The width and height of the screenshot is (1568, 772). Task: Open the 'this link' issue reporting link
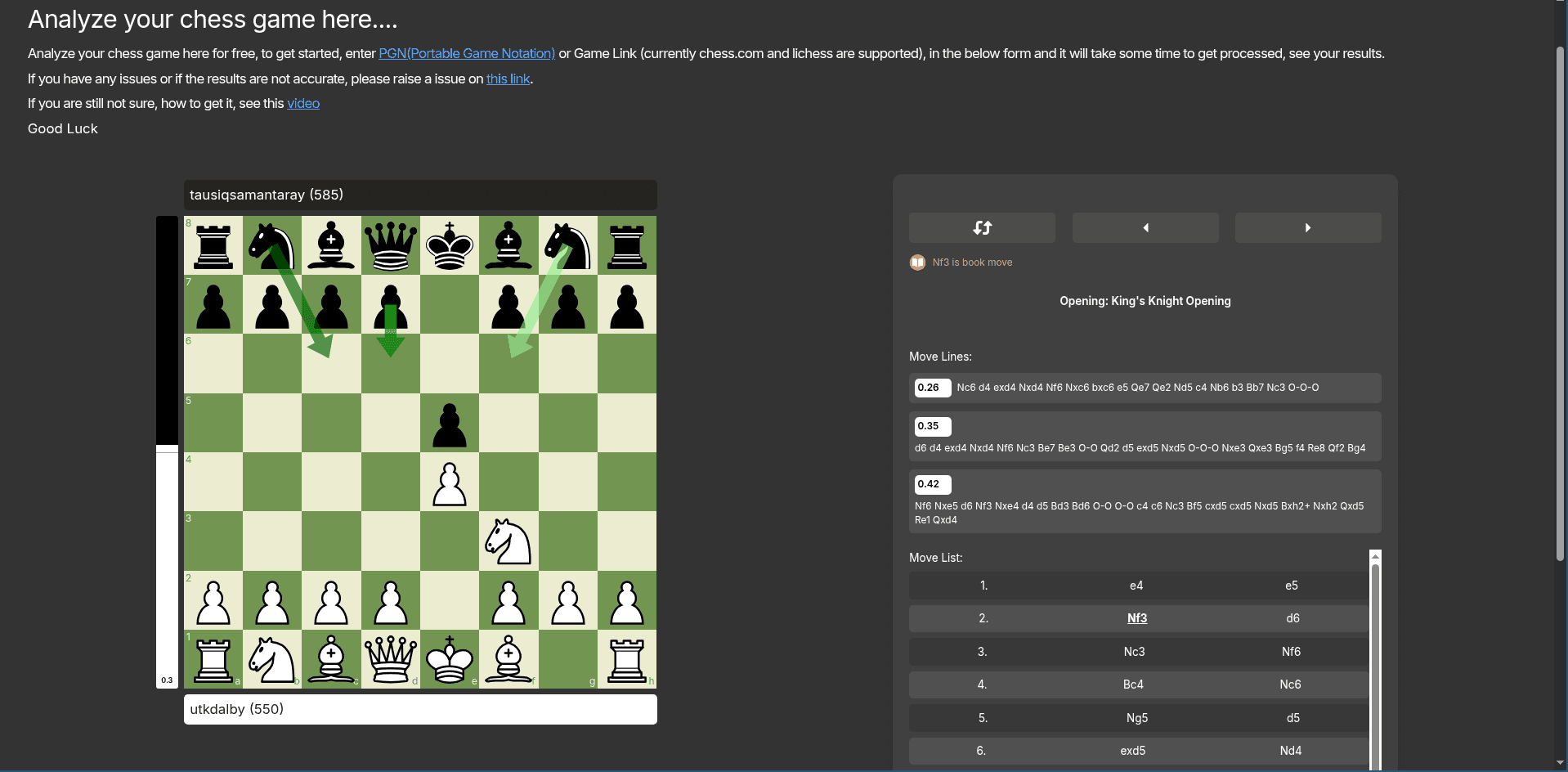pyautogui.click(x=508, y=79)
